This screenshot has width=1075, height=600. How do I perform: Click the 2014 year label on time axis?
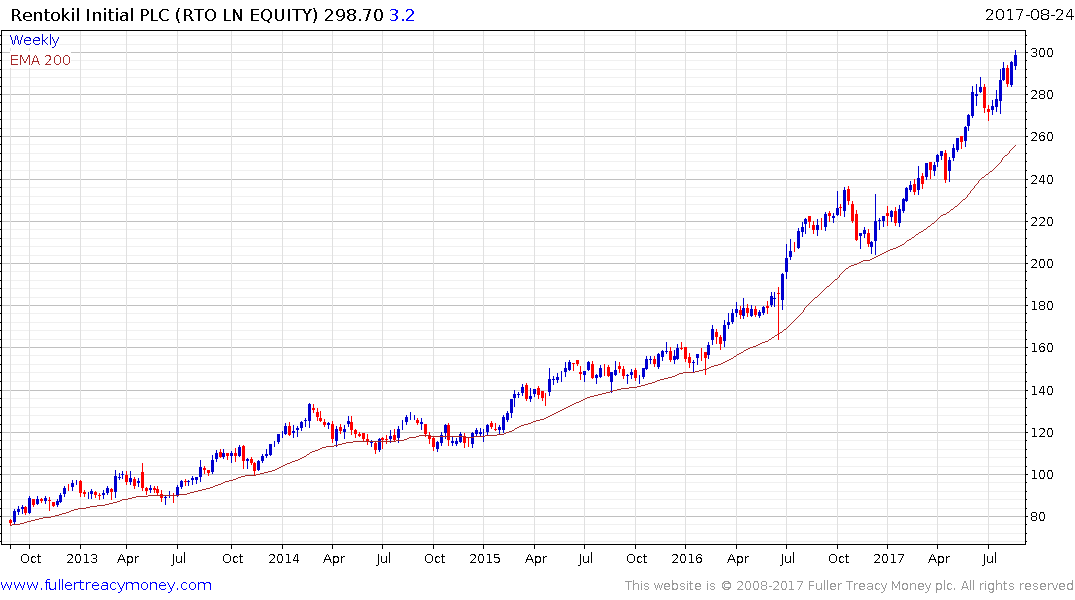[x=284, y=558]
